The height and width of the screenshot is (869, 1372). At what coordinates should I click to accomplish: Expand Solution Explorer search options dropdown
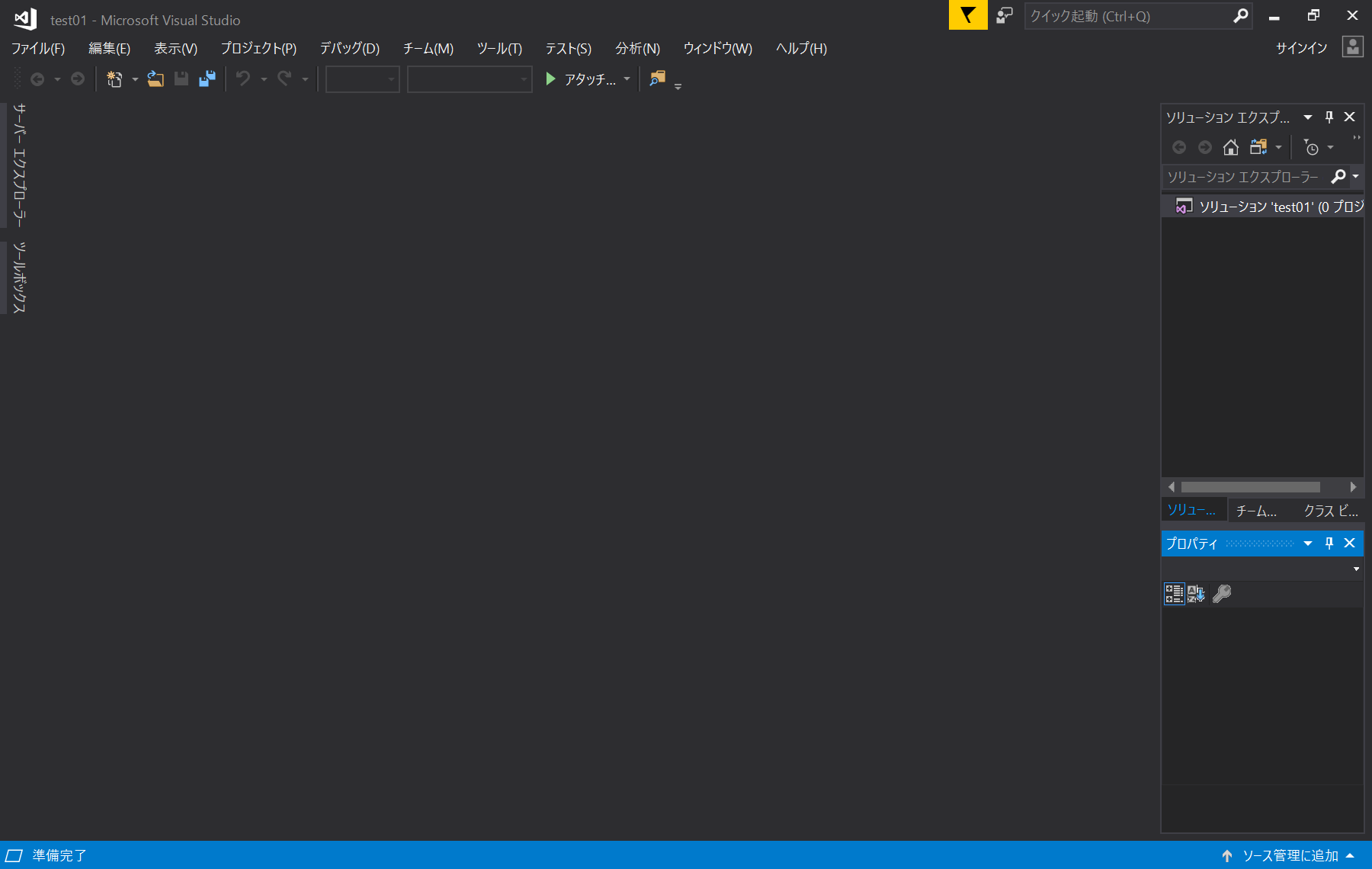(1356, 177)
